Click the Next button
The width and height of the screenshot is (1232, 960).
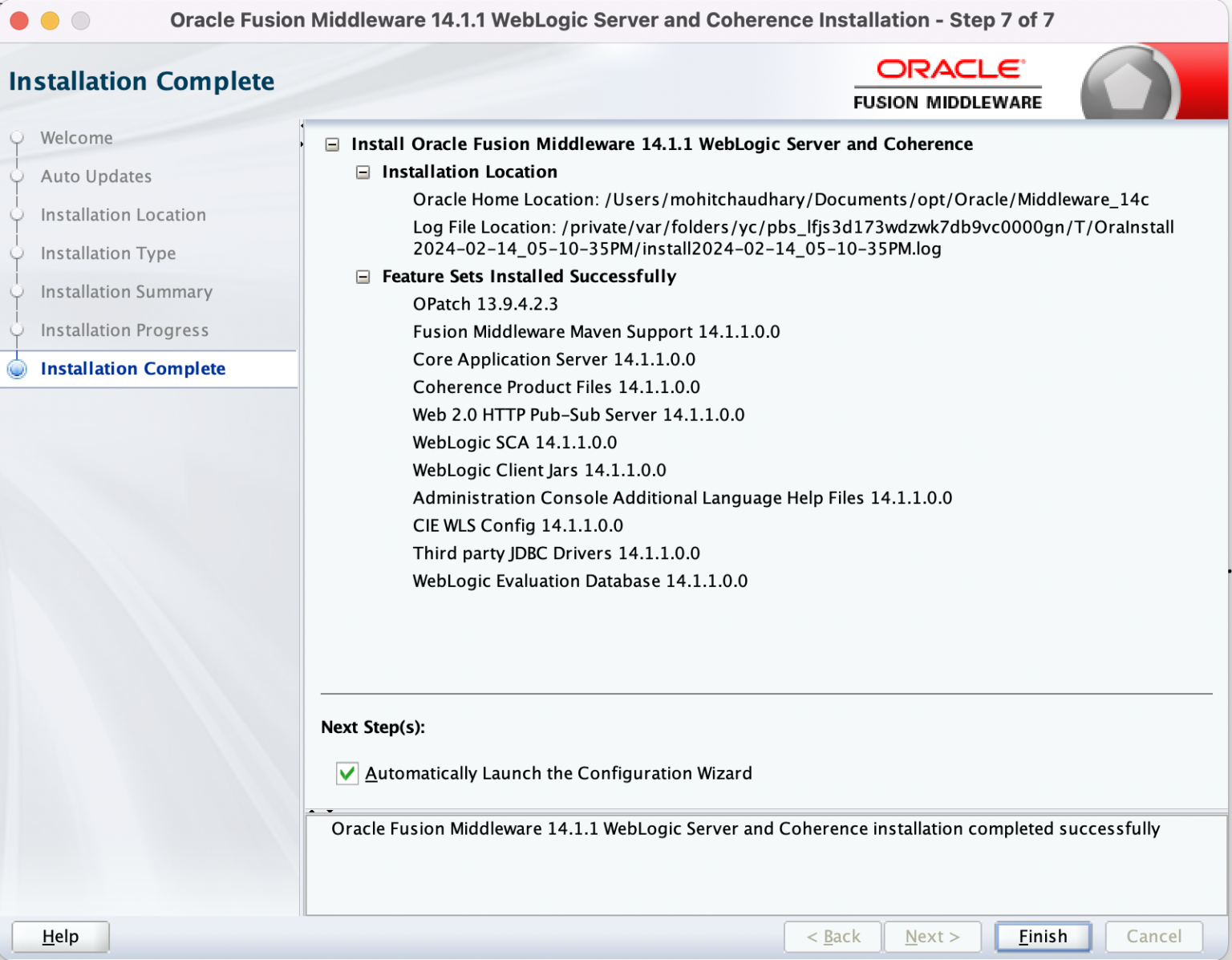(931, 936)
